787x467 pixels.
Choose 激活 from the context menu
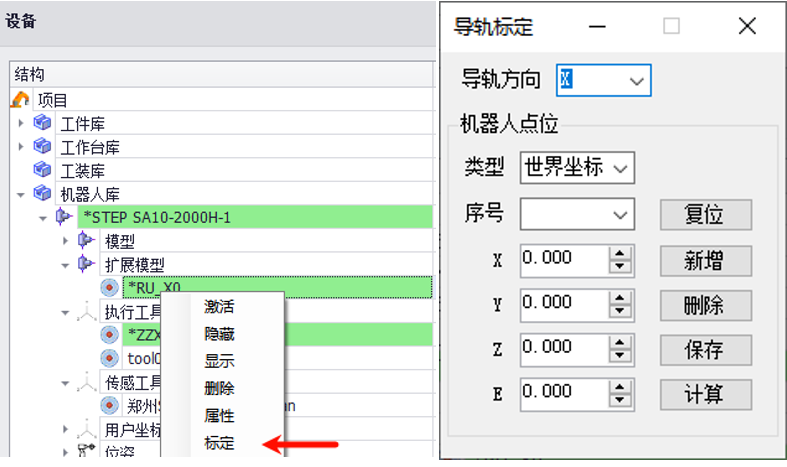click(220, 307)
